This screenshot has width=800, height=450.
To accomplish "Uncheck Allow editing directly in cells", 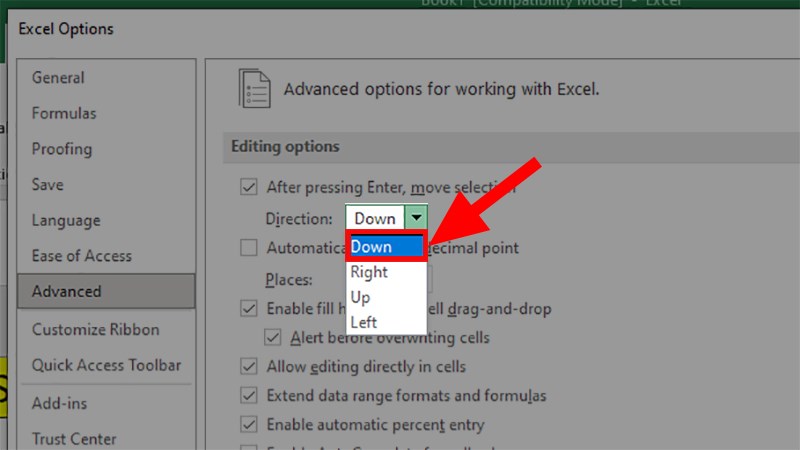I will point(249,367).
